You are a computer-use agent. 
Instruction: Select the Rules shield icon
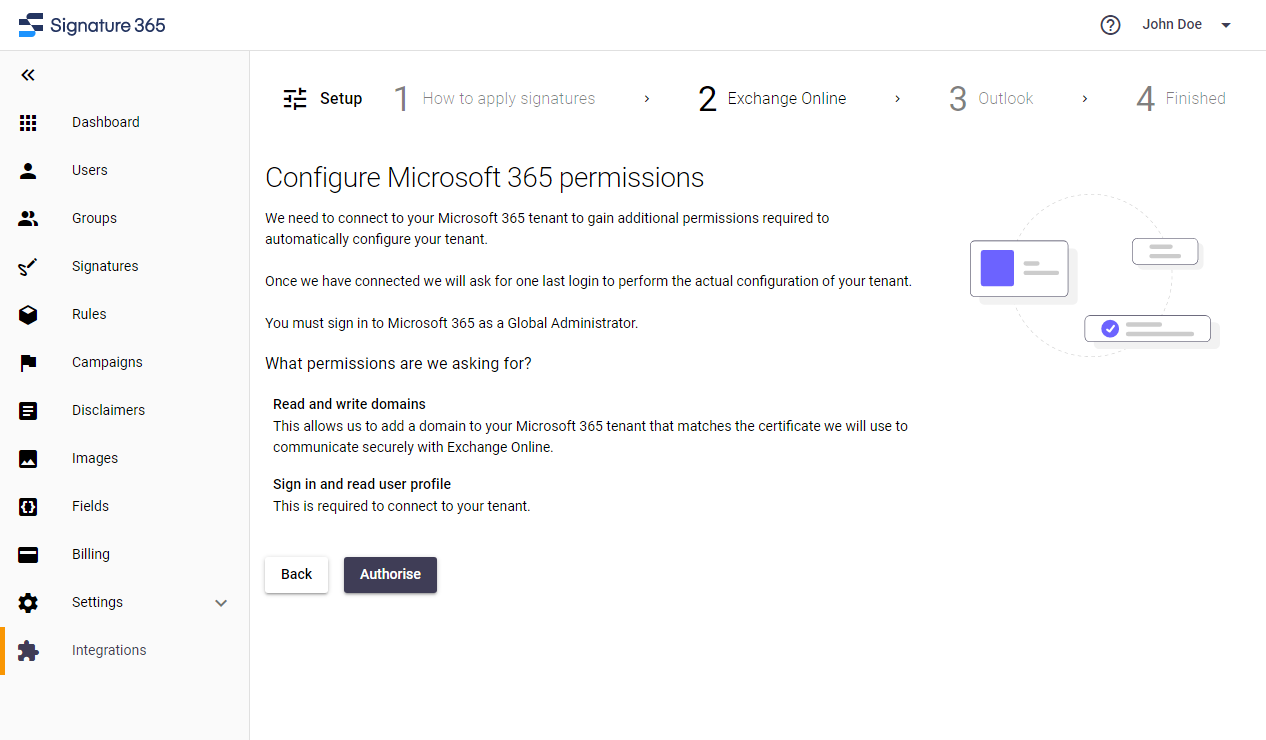click(28, 314)
